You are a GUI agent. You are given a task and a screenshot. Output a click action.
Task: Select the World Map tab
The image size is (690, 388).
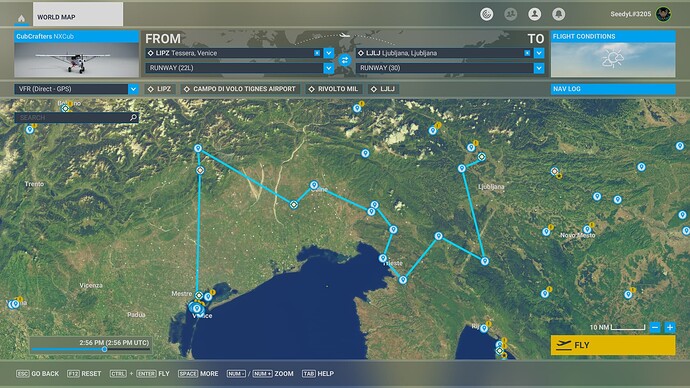(78, 15)
